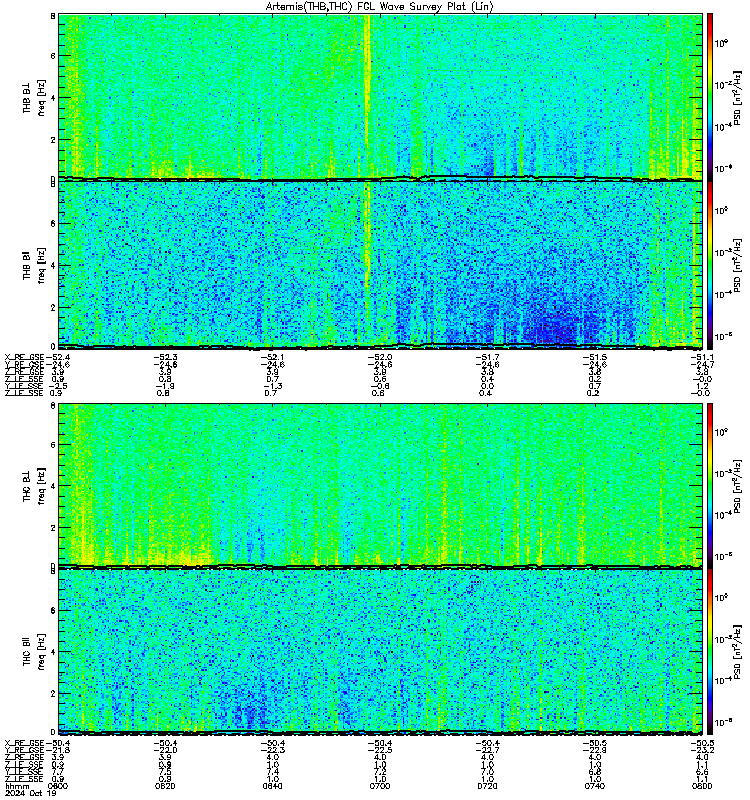The image size is (750, 800).
Task: Click the '-52.4' X_RE_GSE value under THB
Action: [58, 357]
